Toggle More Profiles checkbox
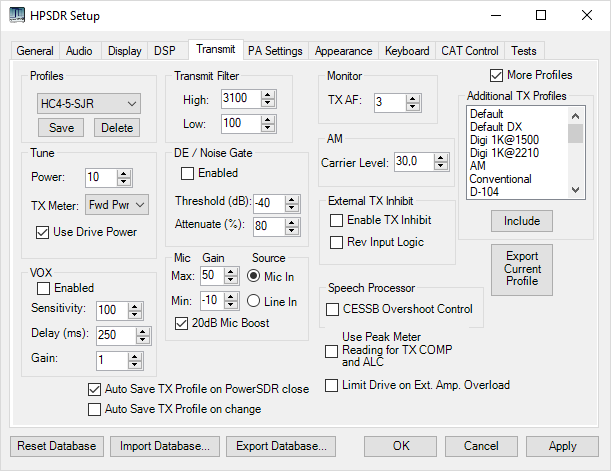 [x=496, y=75]
